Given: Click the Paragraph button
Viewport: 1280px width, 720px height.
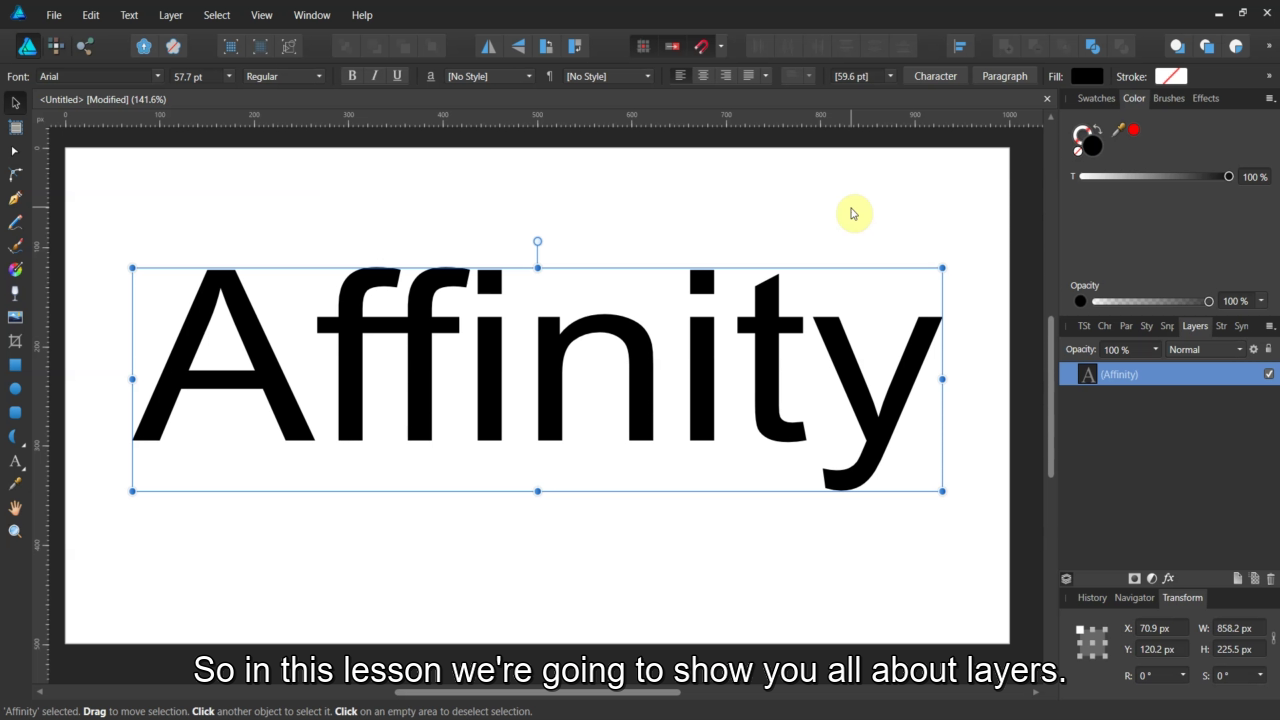Looking at the screenshot, I should tap(1004, 76).
